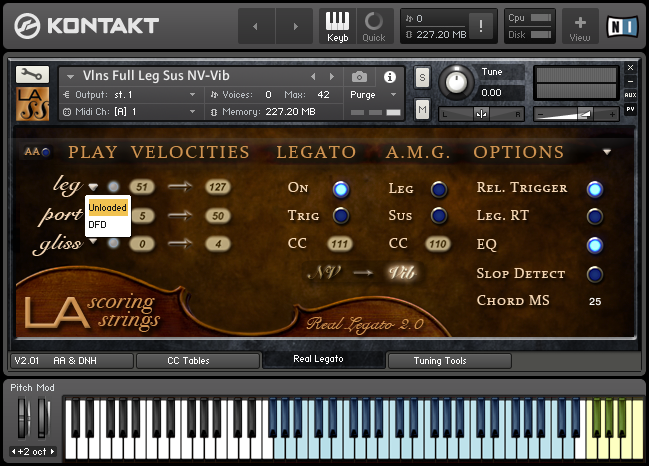Adjust the pan L-R slider
The width and height of the screenshot is (649, 466).
point(481,114)
